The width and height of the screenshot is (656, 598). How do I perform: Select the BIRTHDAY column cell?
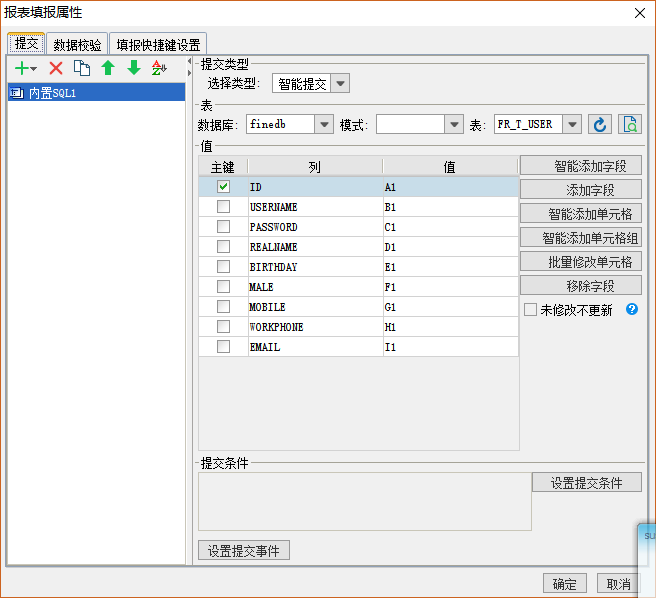(x=315, y=267)
